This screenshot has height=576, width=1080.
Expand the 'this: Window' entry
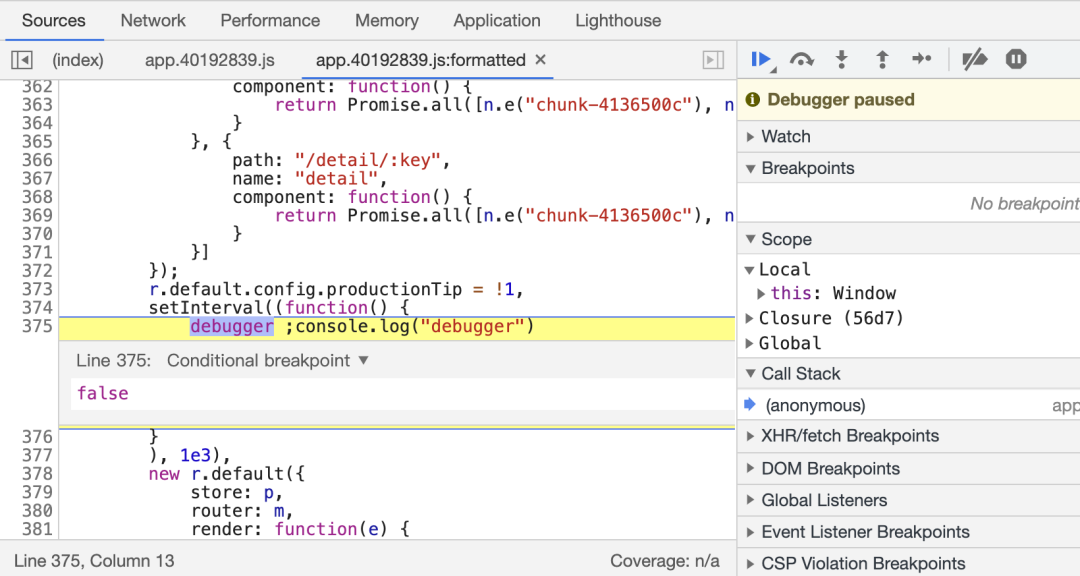point(762,294)
